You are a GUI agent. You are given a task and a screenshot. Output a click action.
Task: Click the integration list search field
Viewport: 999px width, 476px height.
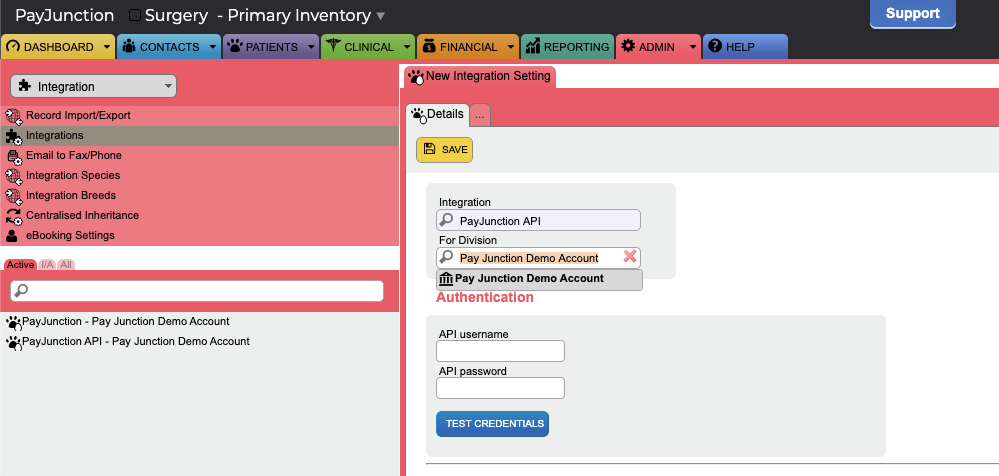197,291
